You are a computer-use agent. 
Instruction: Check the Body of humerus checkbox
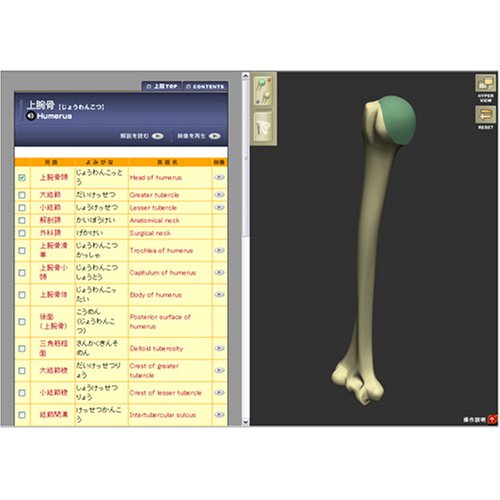point(22,295)
